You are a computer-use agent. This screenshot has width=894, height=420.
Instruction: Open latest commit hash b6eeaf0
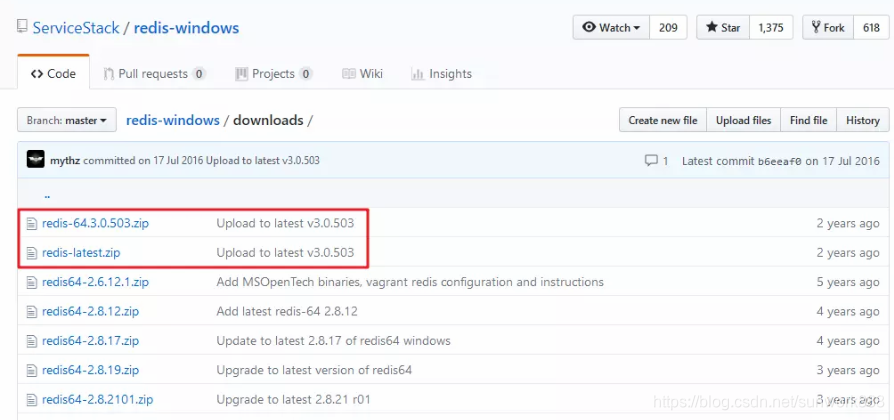779,161
